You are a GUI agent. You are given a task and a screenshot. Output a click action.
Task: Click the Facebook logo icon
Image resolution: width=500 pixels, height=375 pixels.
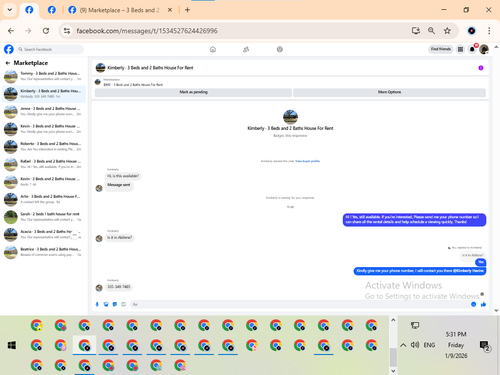click(9, 49)
